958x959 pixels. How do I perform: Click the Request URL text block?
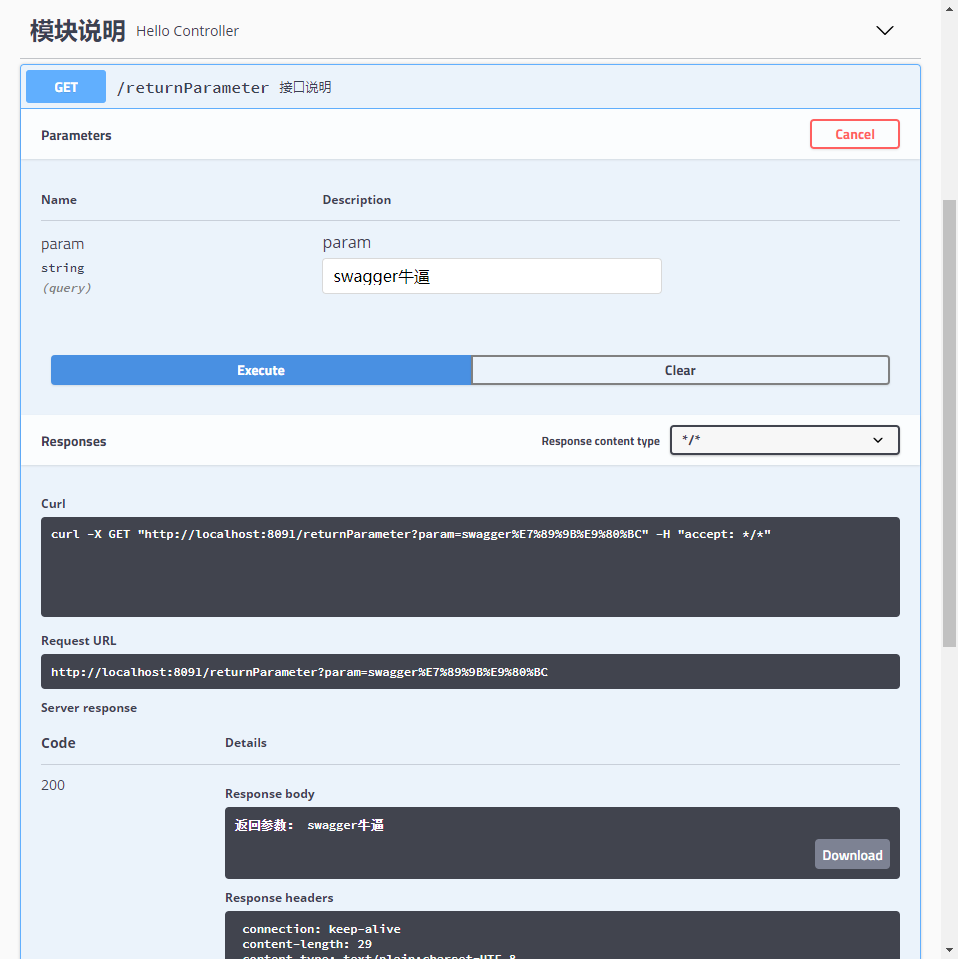point(470,672)
